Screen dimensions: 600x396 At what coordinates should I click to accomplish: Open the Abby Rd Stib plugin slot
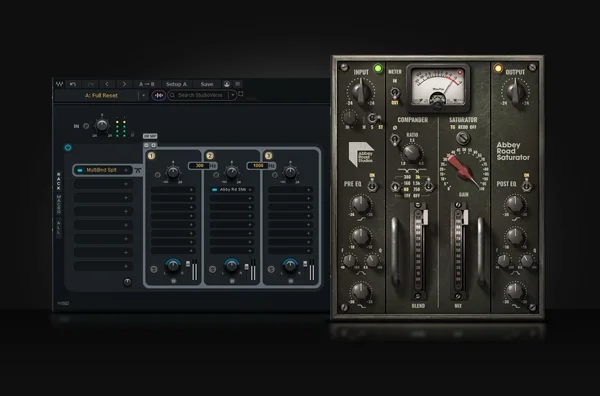coord(232,190)
